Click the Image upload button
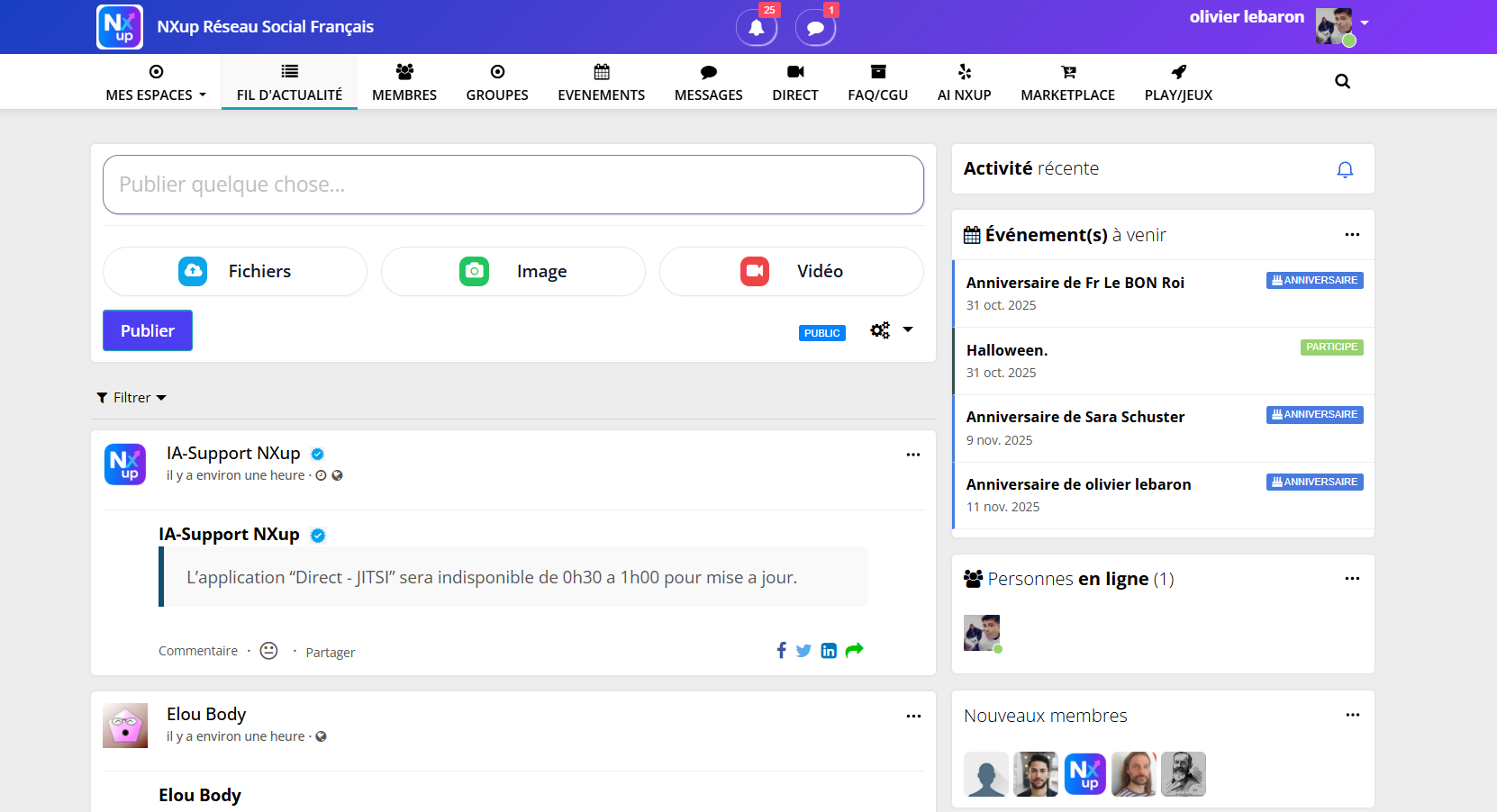Screen dimensions: 1497x812 point(513,272)
